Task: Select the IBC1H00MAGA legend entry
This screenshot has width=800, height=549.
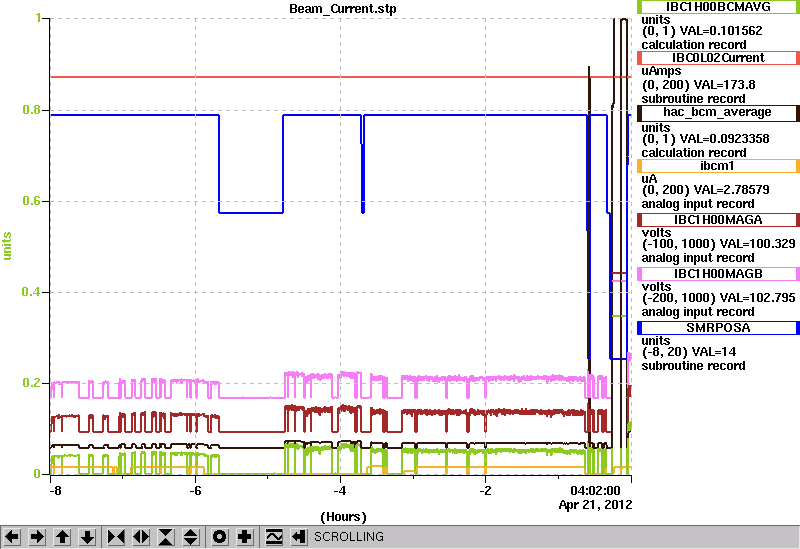Action: (x=718, y=220)
